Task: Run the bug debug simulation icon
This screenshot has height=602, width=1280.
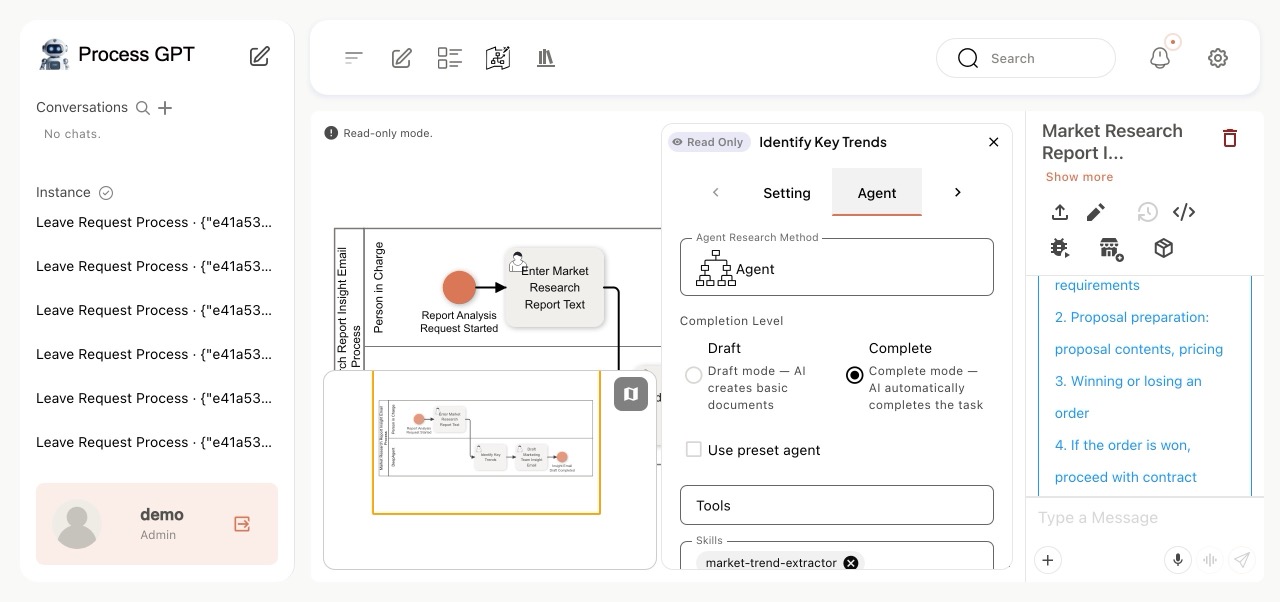Action: point(1060,248)
